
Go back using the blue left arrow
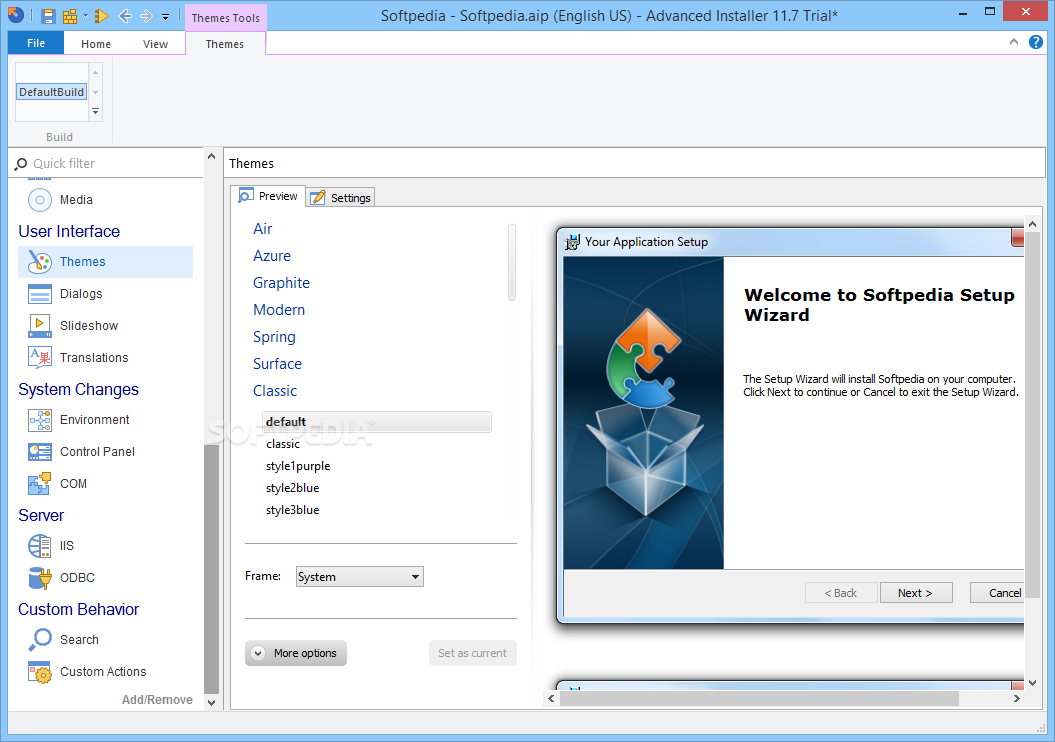click(124, 16)
